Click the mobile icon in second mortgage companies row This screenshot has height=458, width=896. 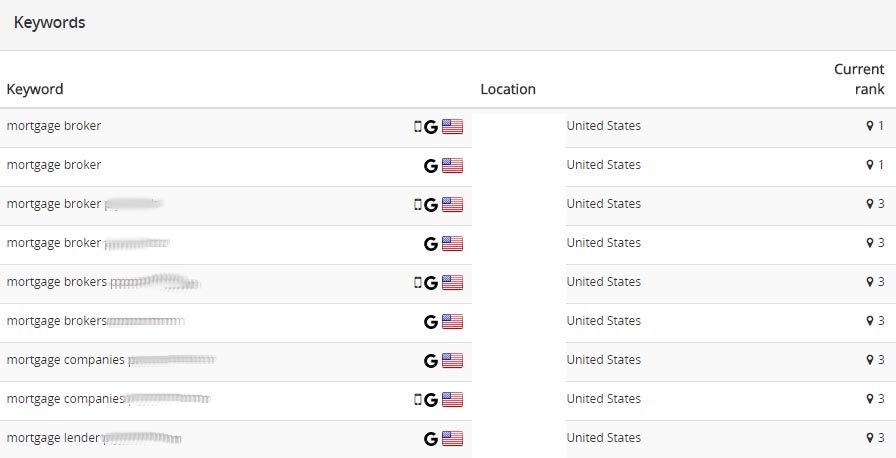(418, 399)
